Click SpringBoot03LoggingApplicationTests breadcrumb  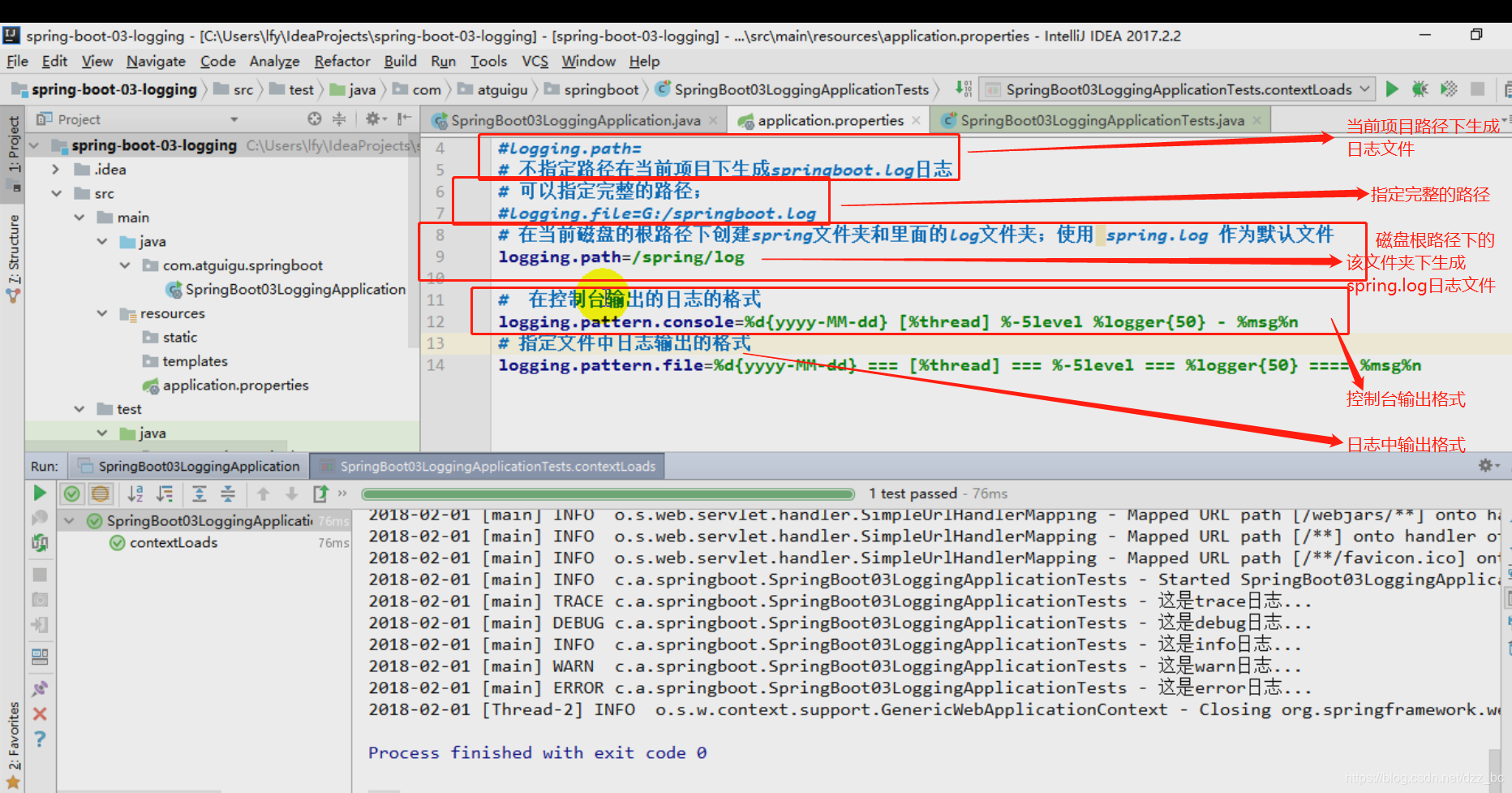[792, 89]
